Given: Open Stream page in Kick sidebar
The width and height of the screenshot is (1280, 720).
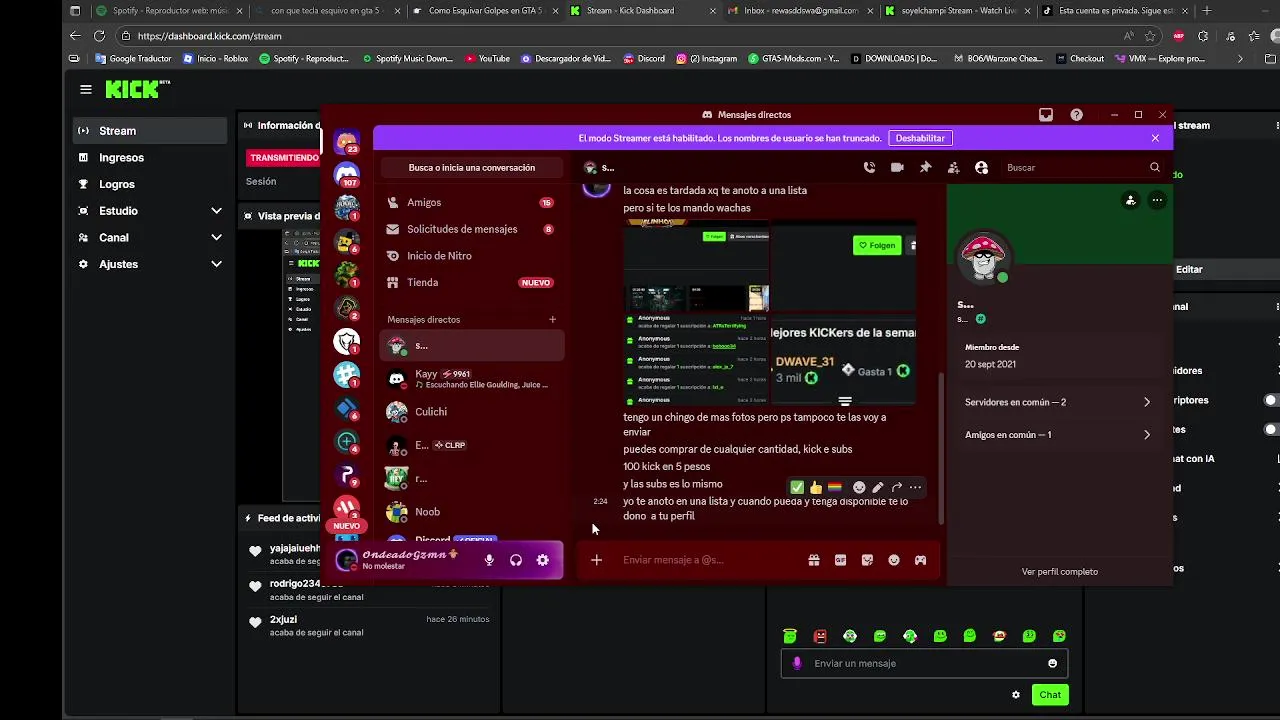Looking at the screenshot, I should [x=150, y=131].
